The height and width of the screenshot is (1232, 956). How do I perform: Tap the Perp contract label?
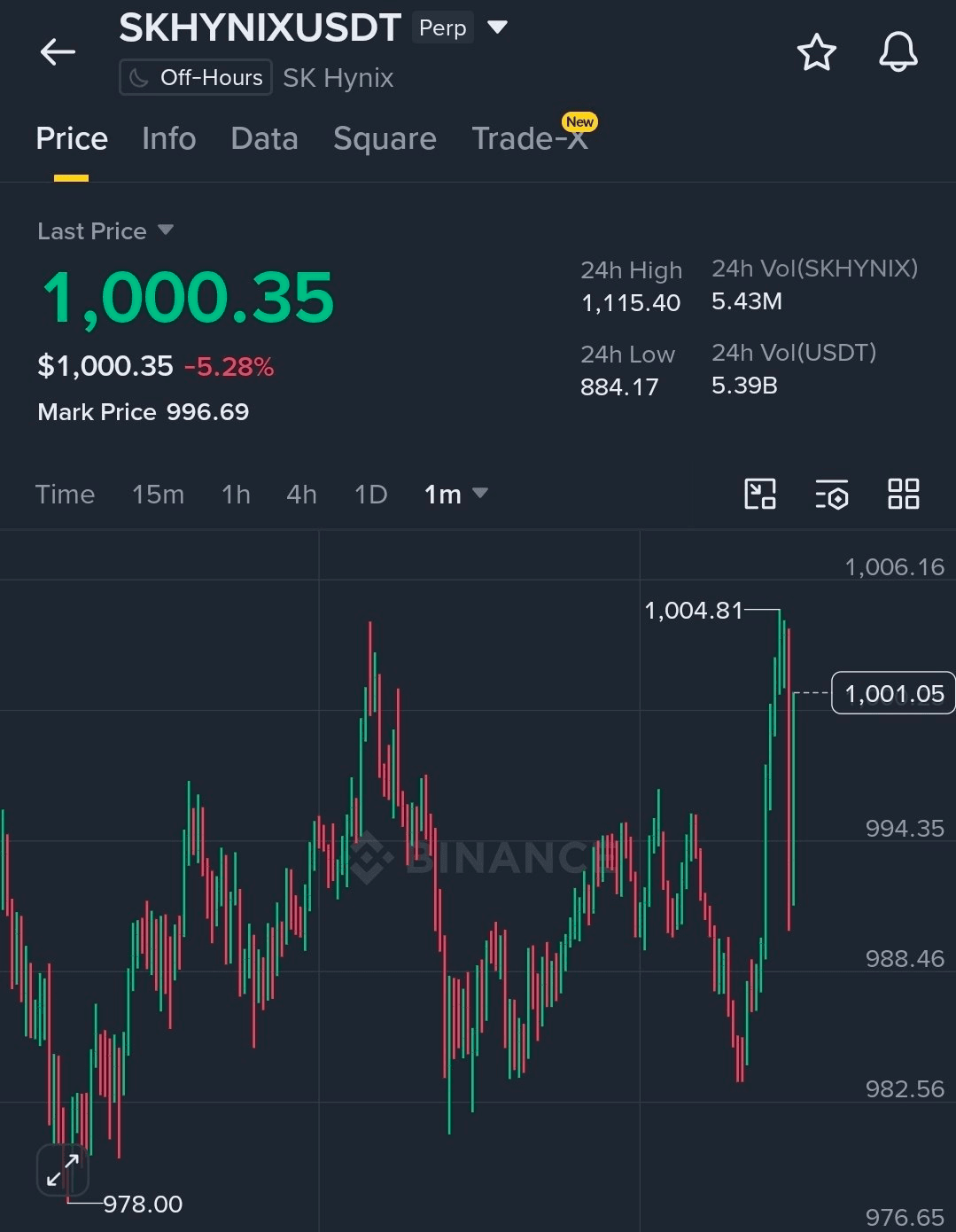(443, 28)
